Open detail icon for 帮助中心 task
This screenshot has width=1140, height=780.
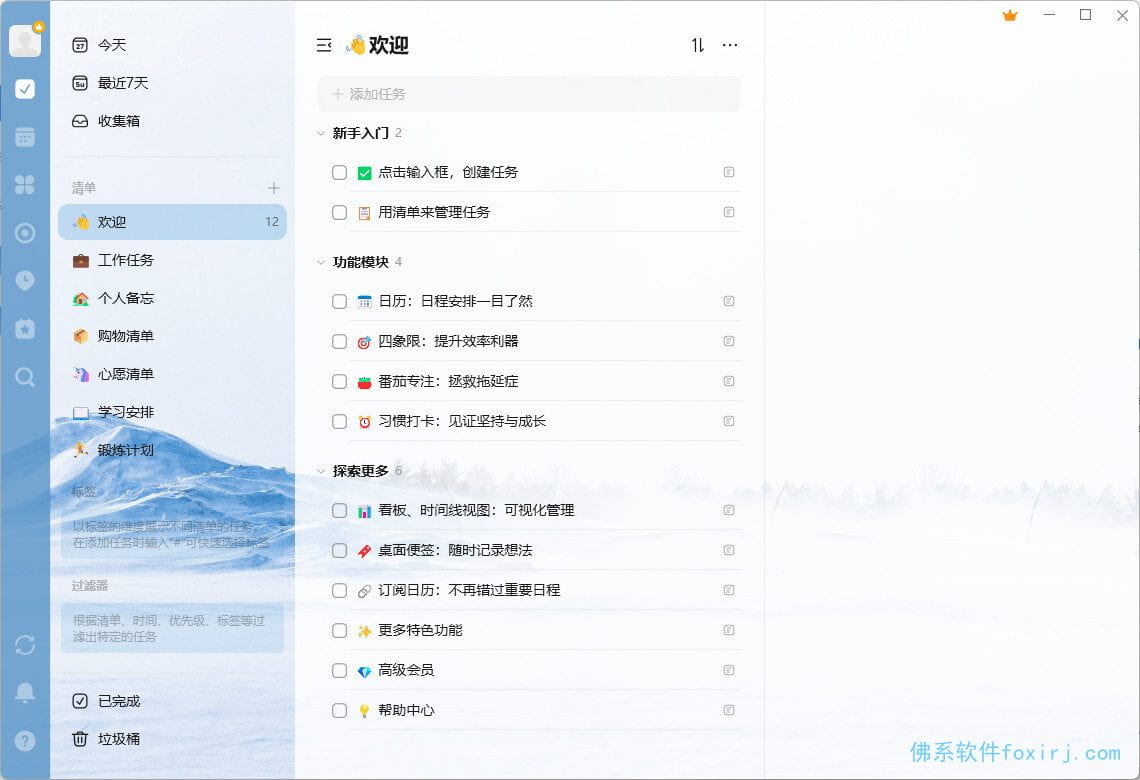click(728, 710)
